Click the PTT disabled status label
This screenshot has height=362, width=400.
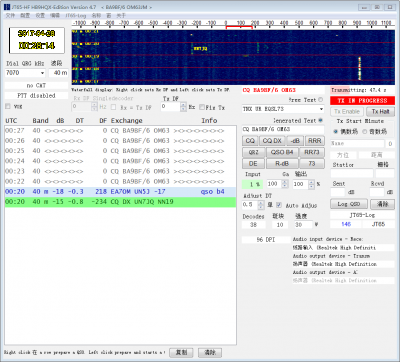click(36, 96)
